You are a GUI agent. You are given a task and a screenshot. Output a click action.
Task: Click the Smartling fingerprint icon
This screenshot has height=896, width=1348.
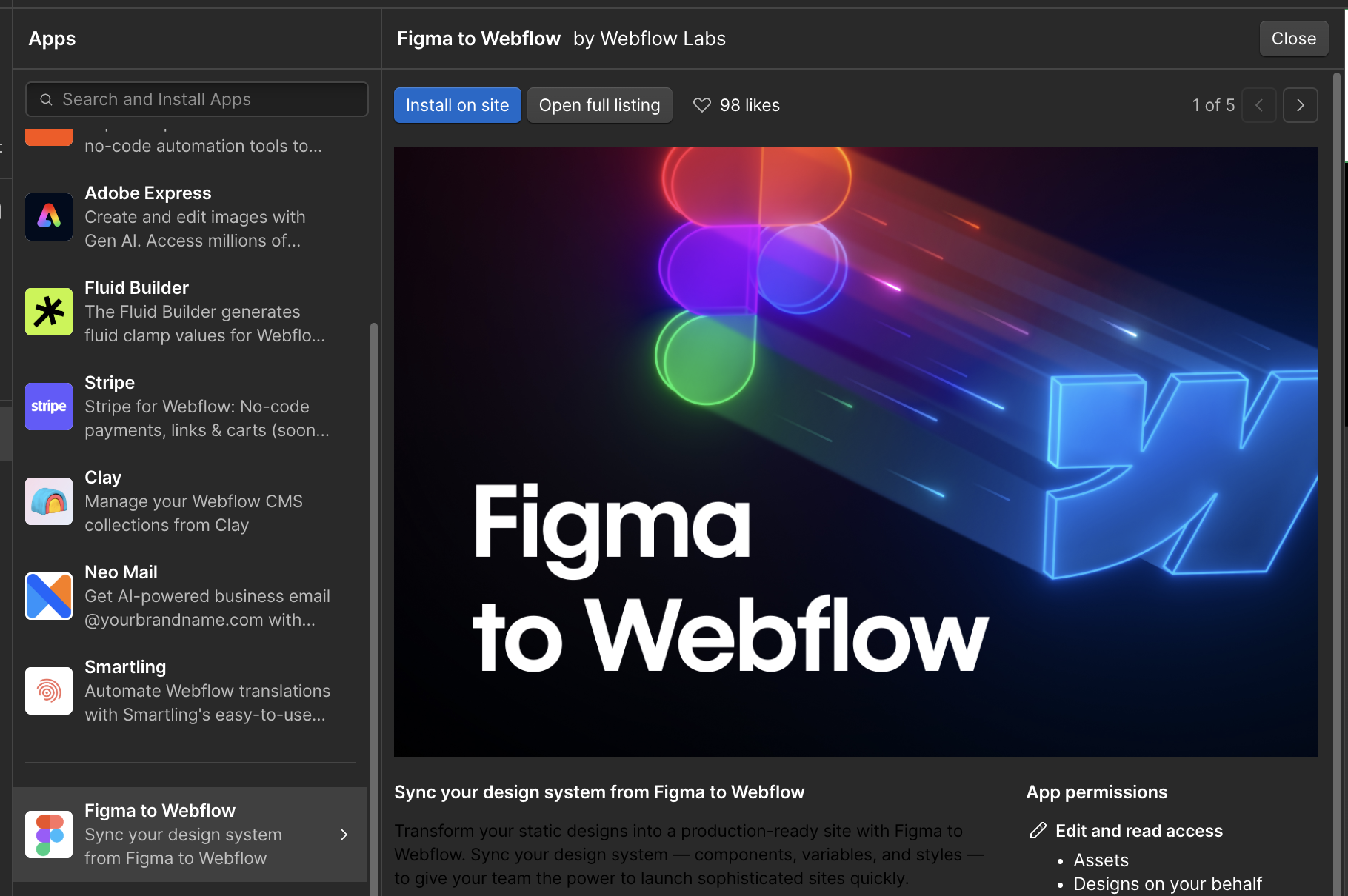pyautogui.click(x=49, y=691)
